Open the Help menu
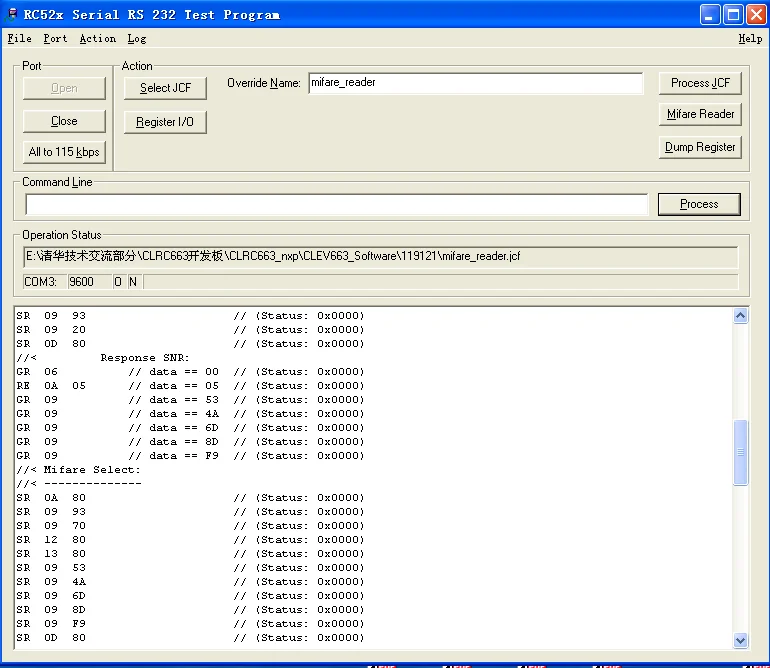This screenshot has height=668, width=770. (750, 38)
